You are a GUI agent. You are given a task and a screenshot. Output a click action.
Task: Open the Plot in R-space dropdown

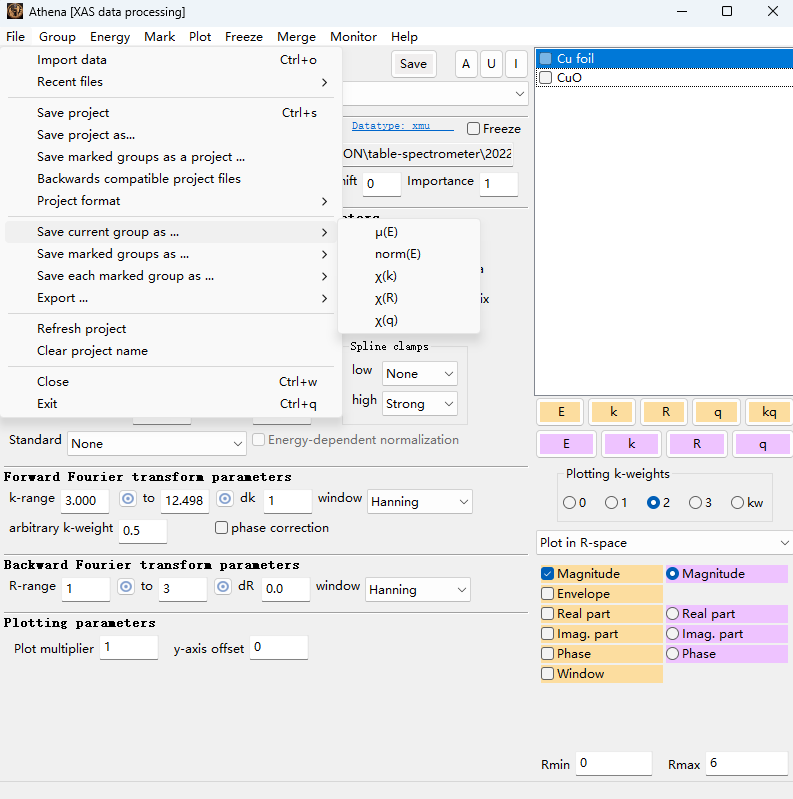point(663,543)
